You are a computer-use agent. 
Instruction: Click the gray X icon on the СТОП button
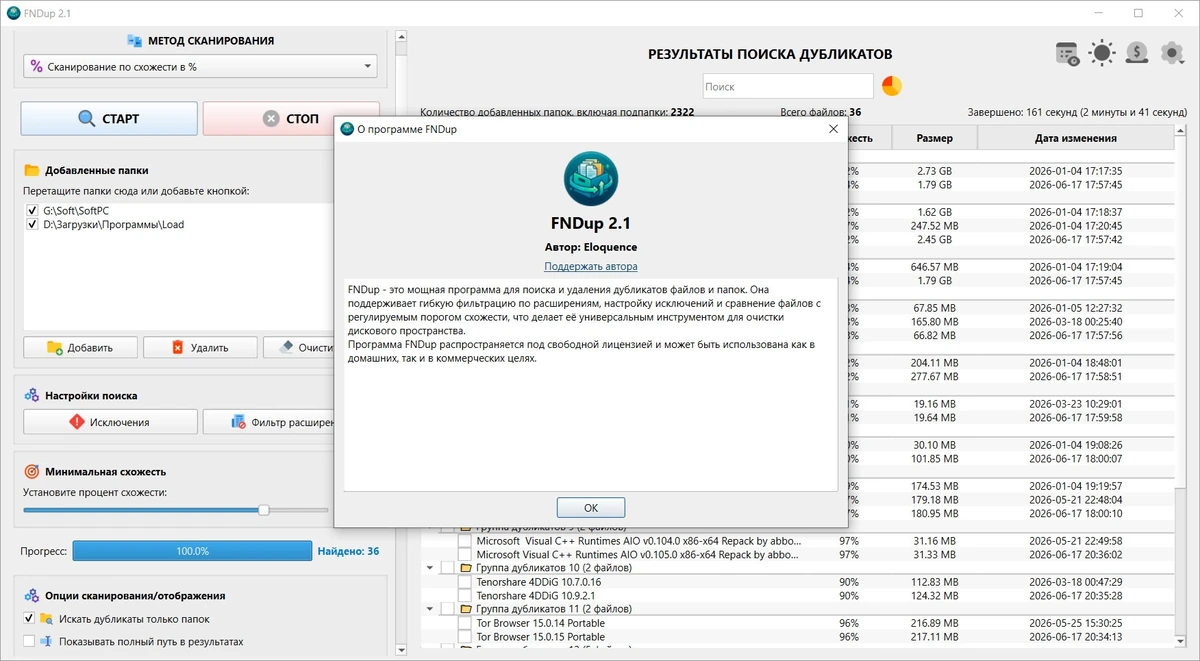[x=271, y=119]
